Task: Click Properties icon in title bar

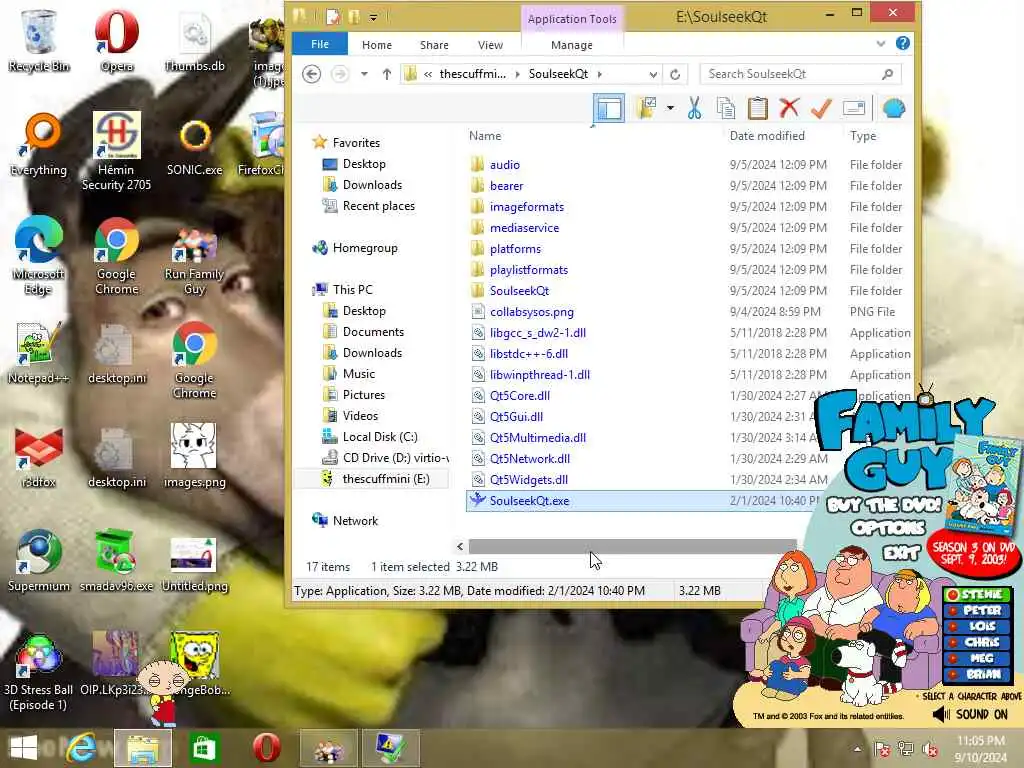Action: tap(333, 16)
